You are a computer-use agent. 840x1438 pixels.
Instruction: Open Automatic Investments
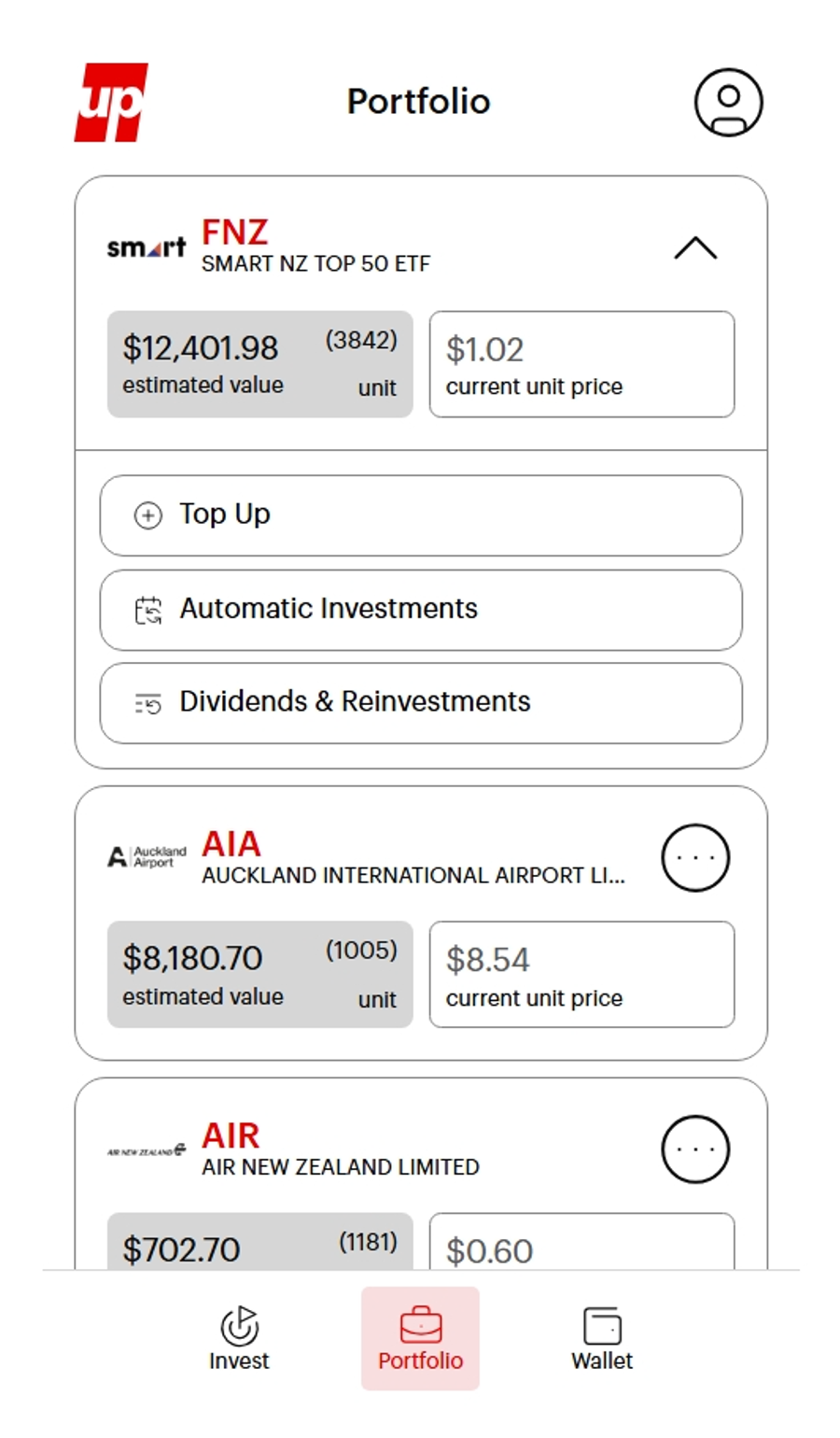point(421,610)
